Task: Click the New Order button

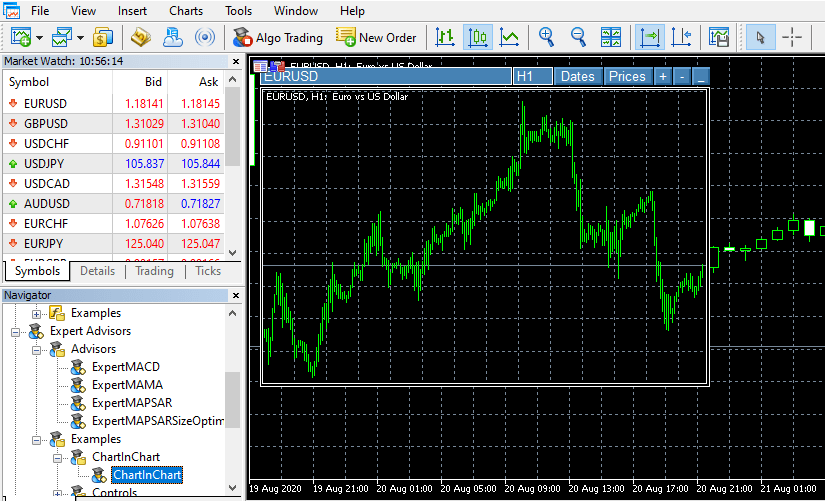Action: [x=376, y=38]
